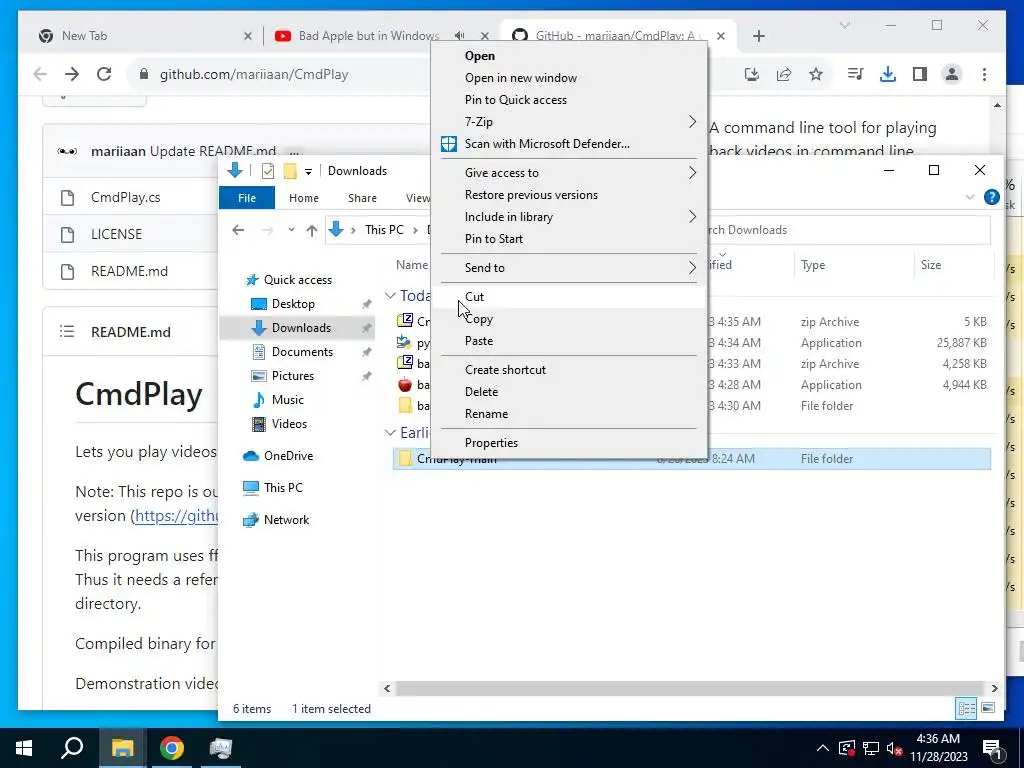Click the Explorer horizontal scrollbar
This screenshot has height=768, width=1024.
[x=690, y=688]
